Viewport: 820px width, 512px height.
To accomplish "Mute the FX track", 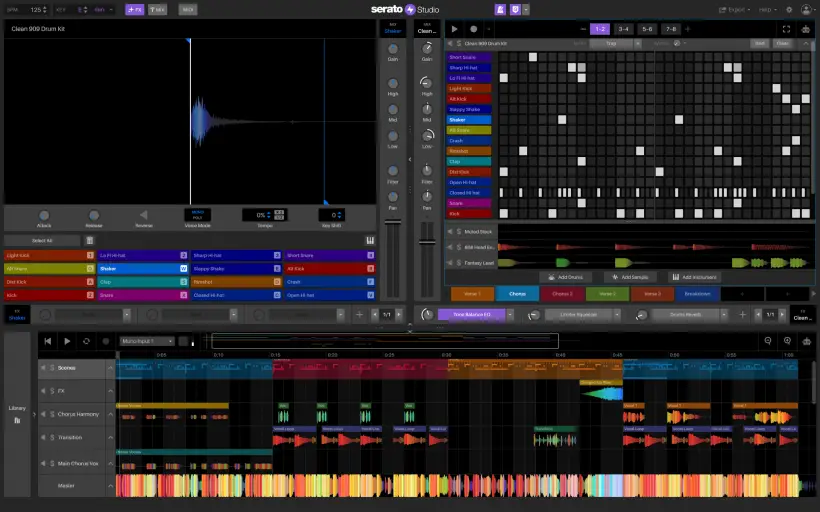I will coord(43,390).
